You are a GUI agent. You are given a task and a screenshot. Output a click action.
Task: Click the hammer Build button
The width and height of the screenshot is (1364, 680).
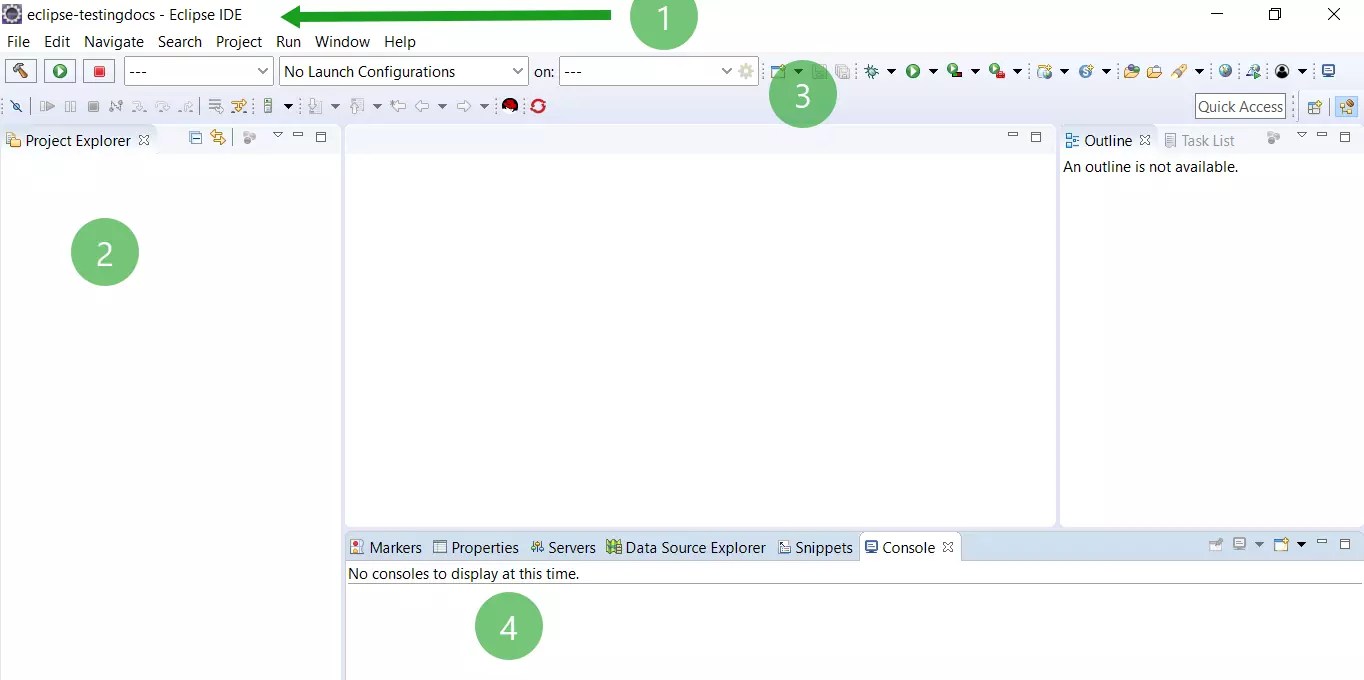pyautogui.click(x=21, y=71)
